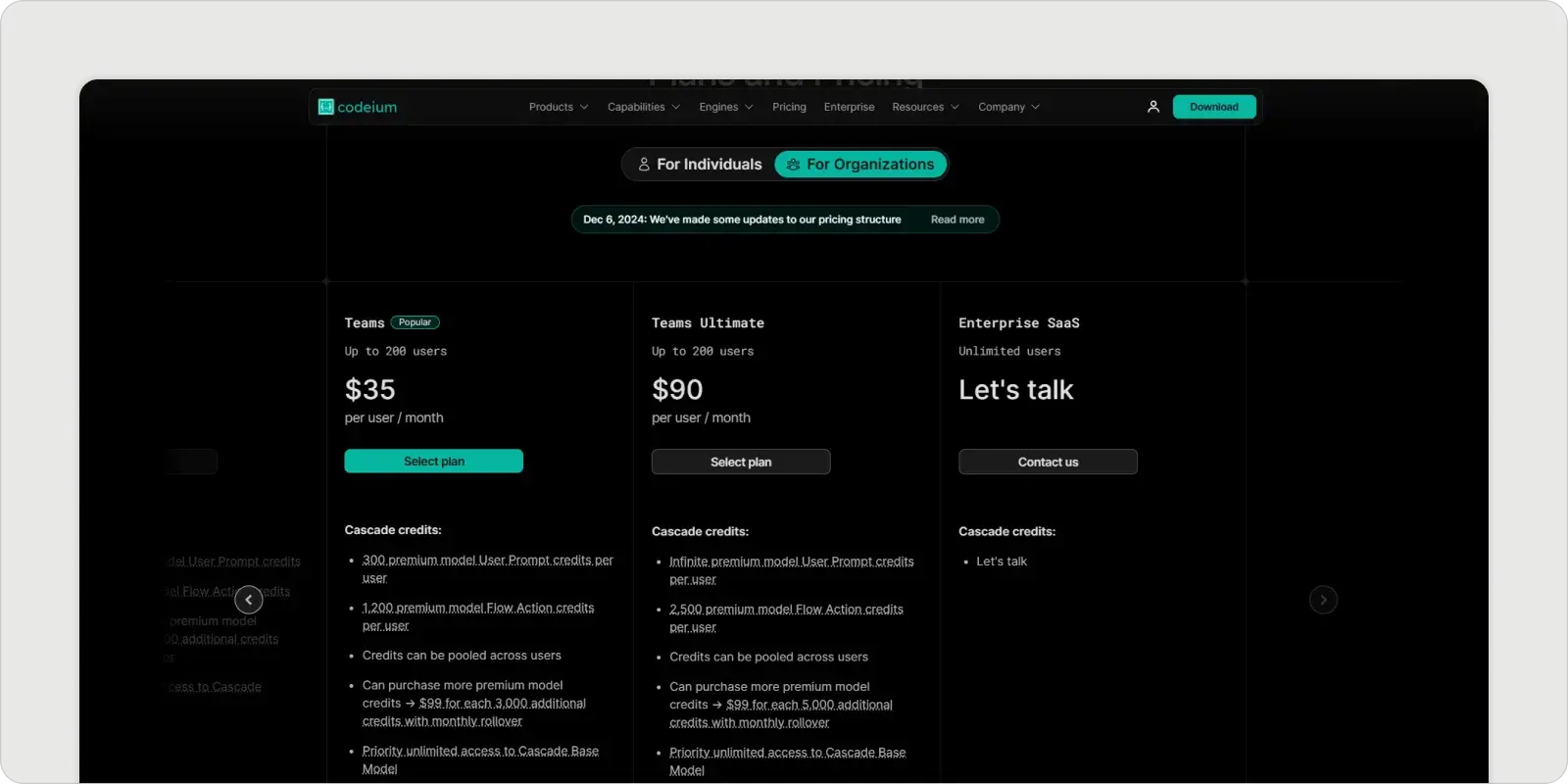
Task: Open the Enterprise nav link
Action: coord(849,107)
